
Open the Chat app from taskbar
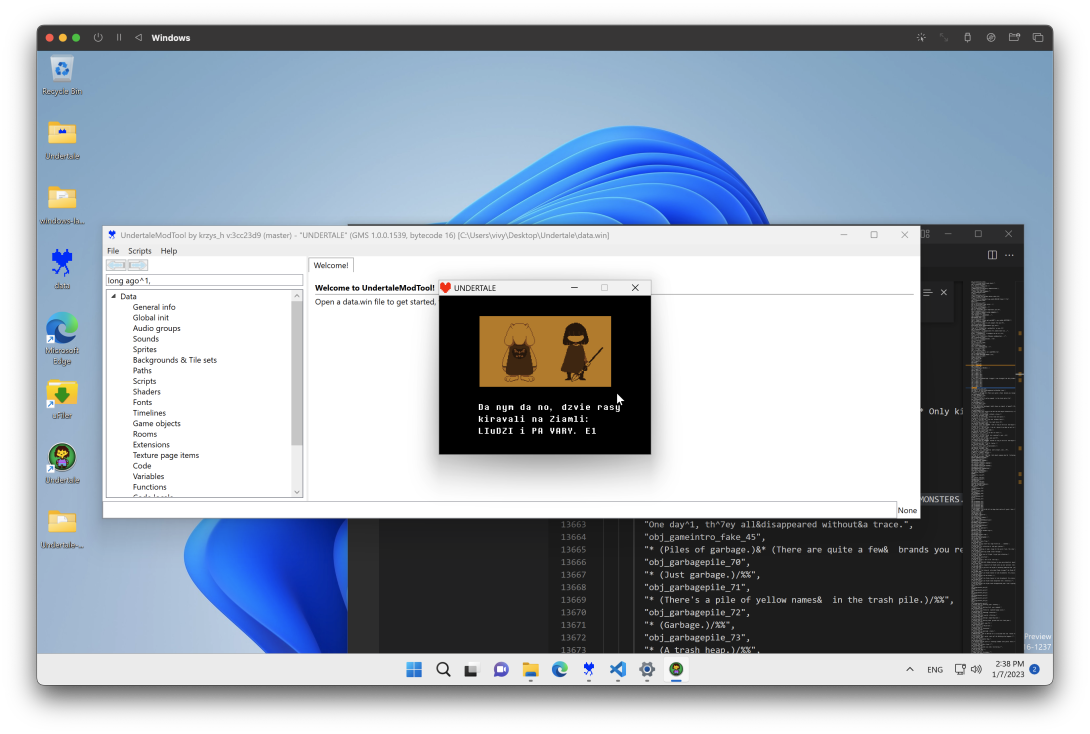pyautogui.click(x=501, y=670)
